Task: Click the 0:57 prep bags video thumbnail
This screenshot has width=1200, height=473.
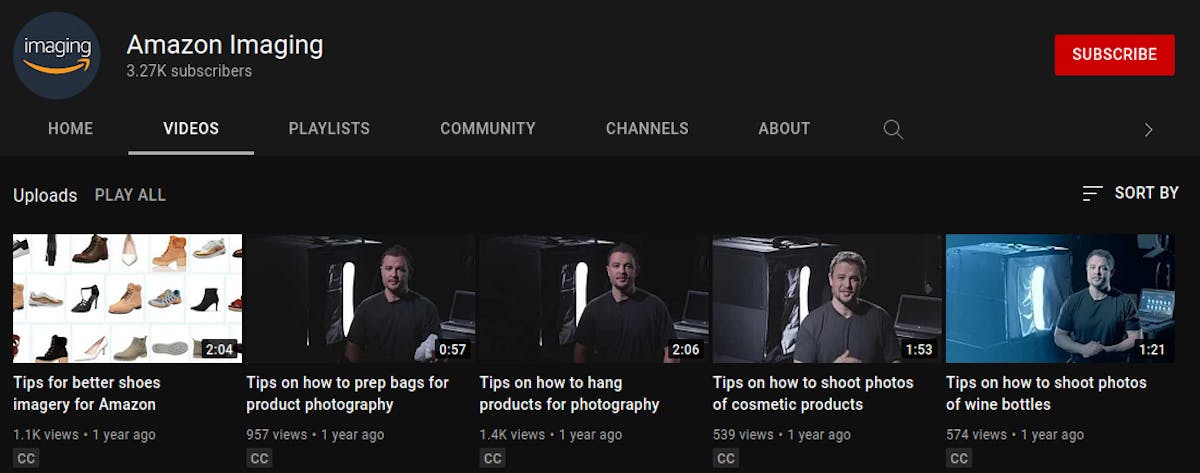Action: (360, 298)
